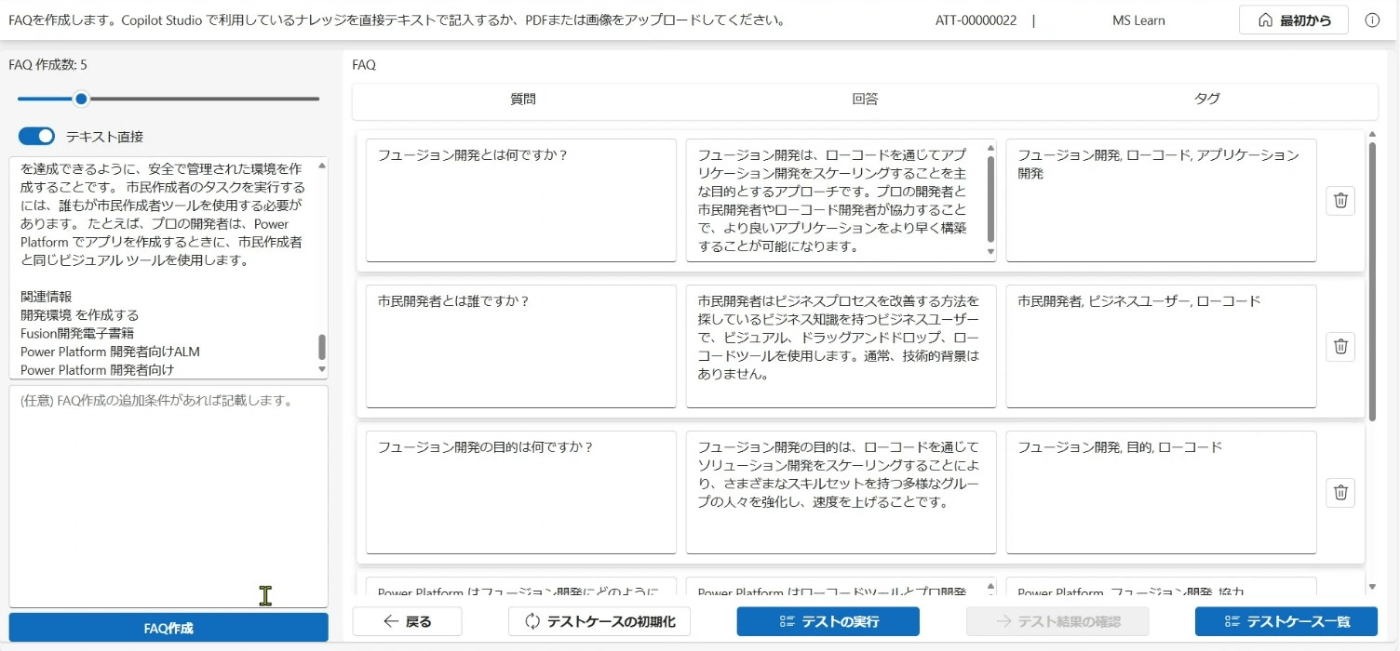1400x651 pixels.
Task: Click the Power Platform question field at bottom
Action: pos(521,588)
